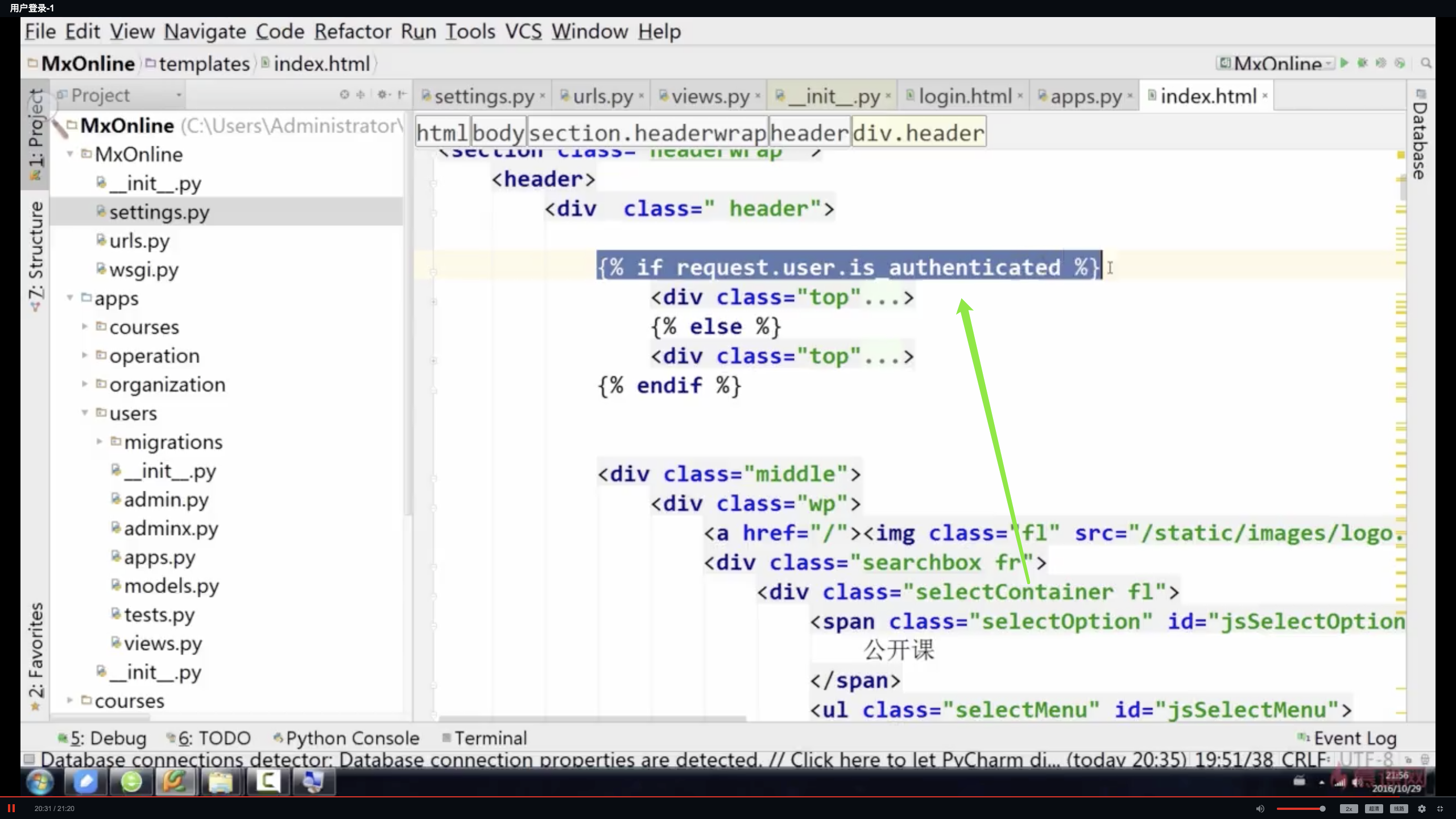This screenshot has width=1456, height=819.
Task: Open the Project panel settings gear
Action: (383, 94)
